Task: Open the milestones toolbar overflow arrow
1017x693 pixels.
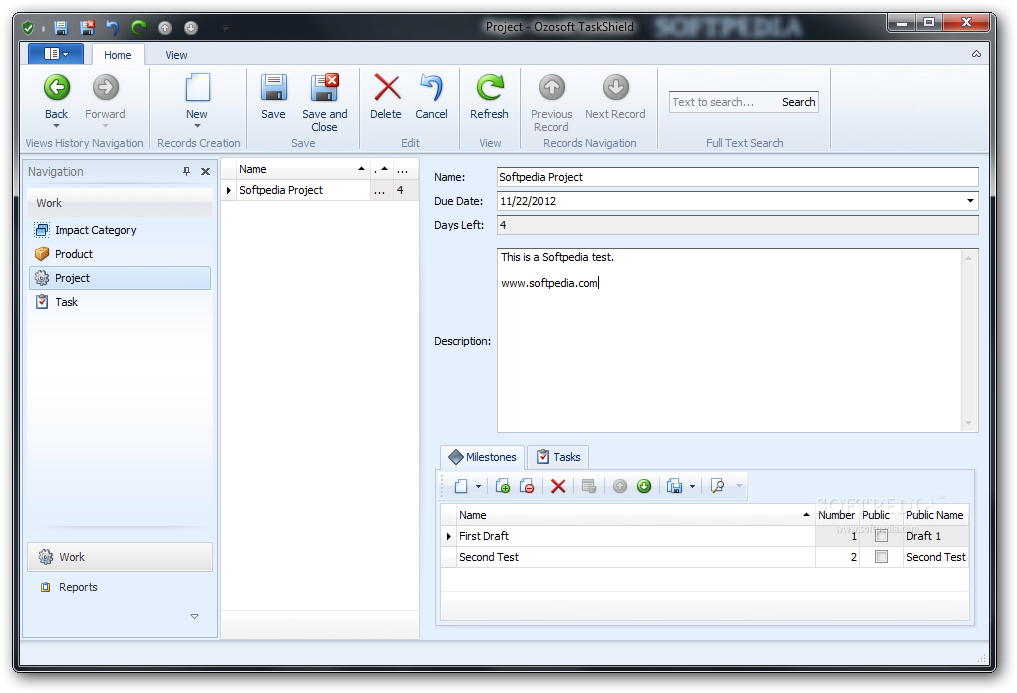Action: [x=739, y=486]
